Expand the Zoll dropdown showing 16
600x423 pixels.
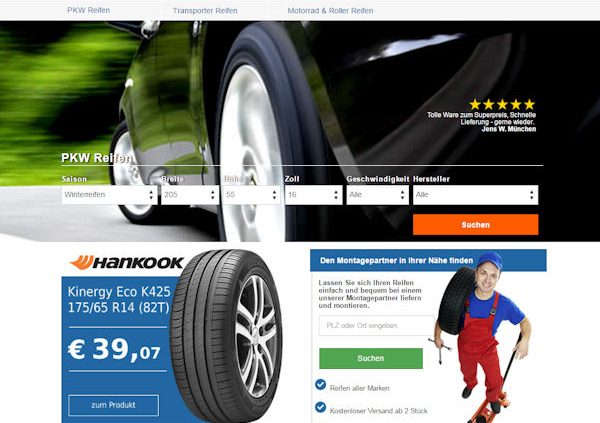point(313,195)
